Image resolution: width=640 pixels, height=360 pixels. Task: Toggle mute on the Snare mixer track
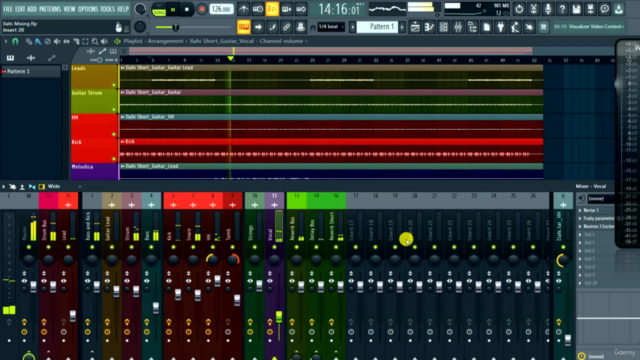coord(193,247)
